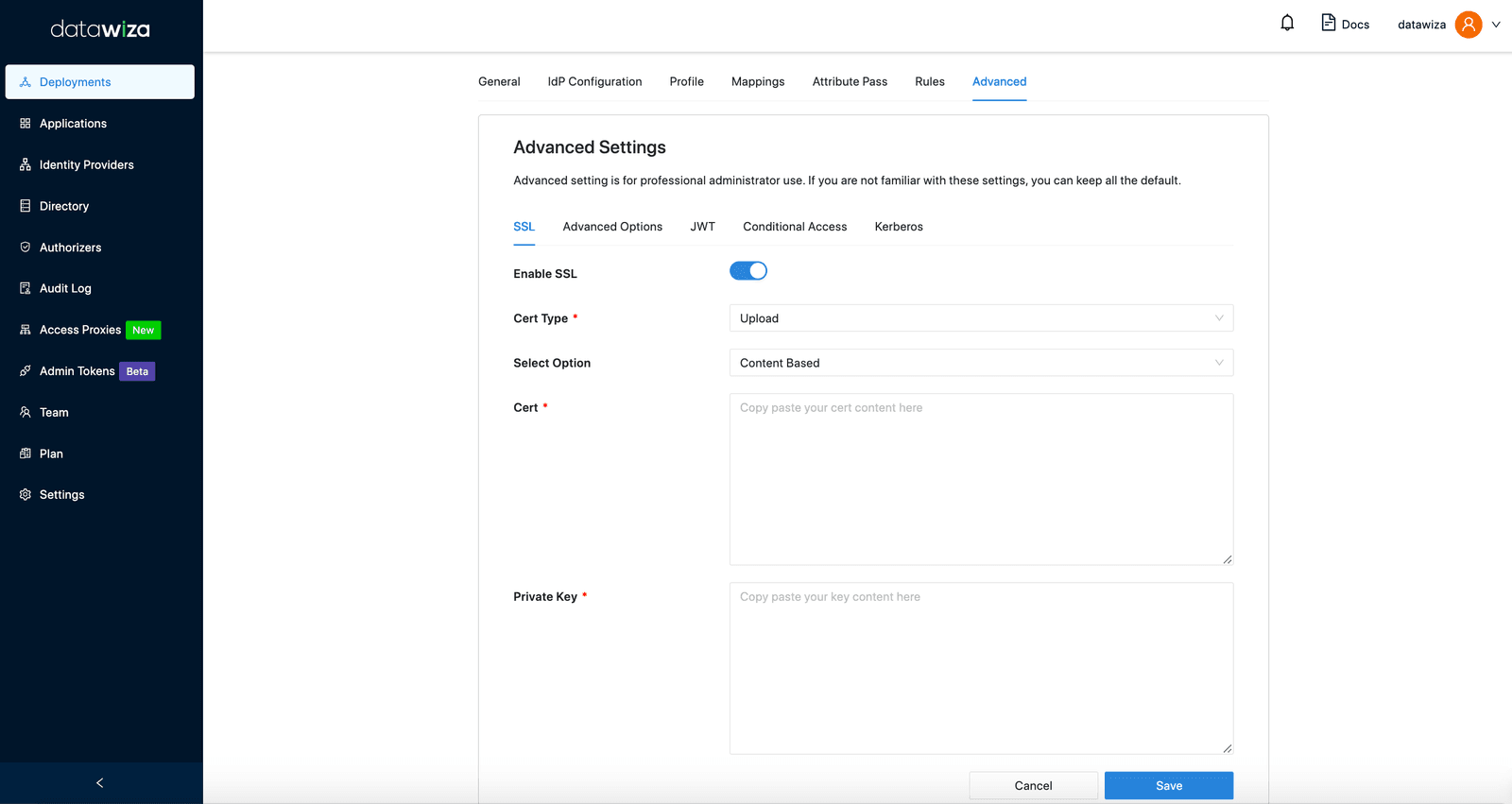The width and height of the screenshot is (1512, 804).
Task: Click the Save button
Action: pos(1169,785)
